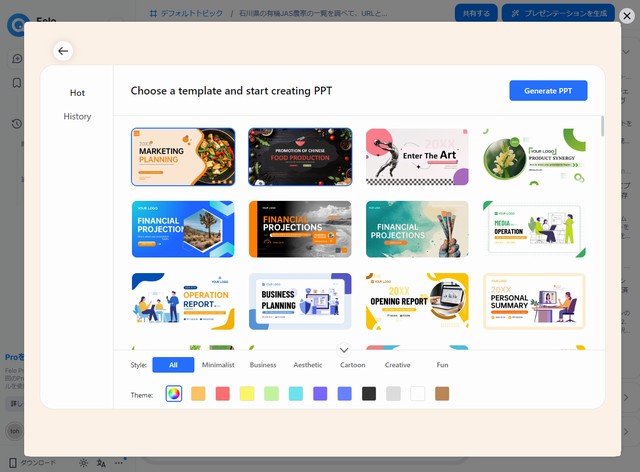The image size is (640, 472).
Task: Choose the Business Planning template
Action: click(300, 301)
